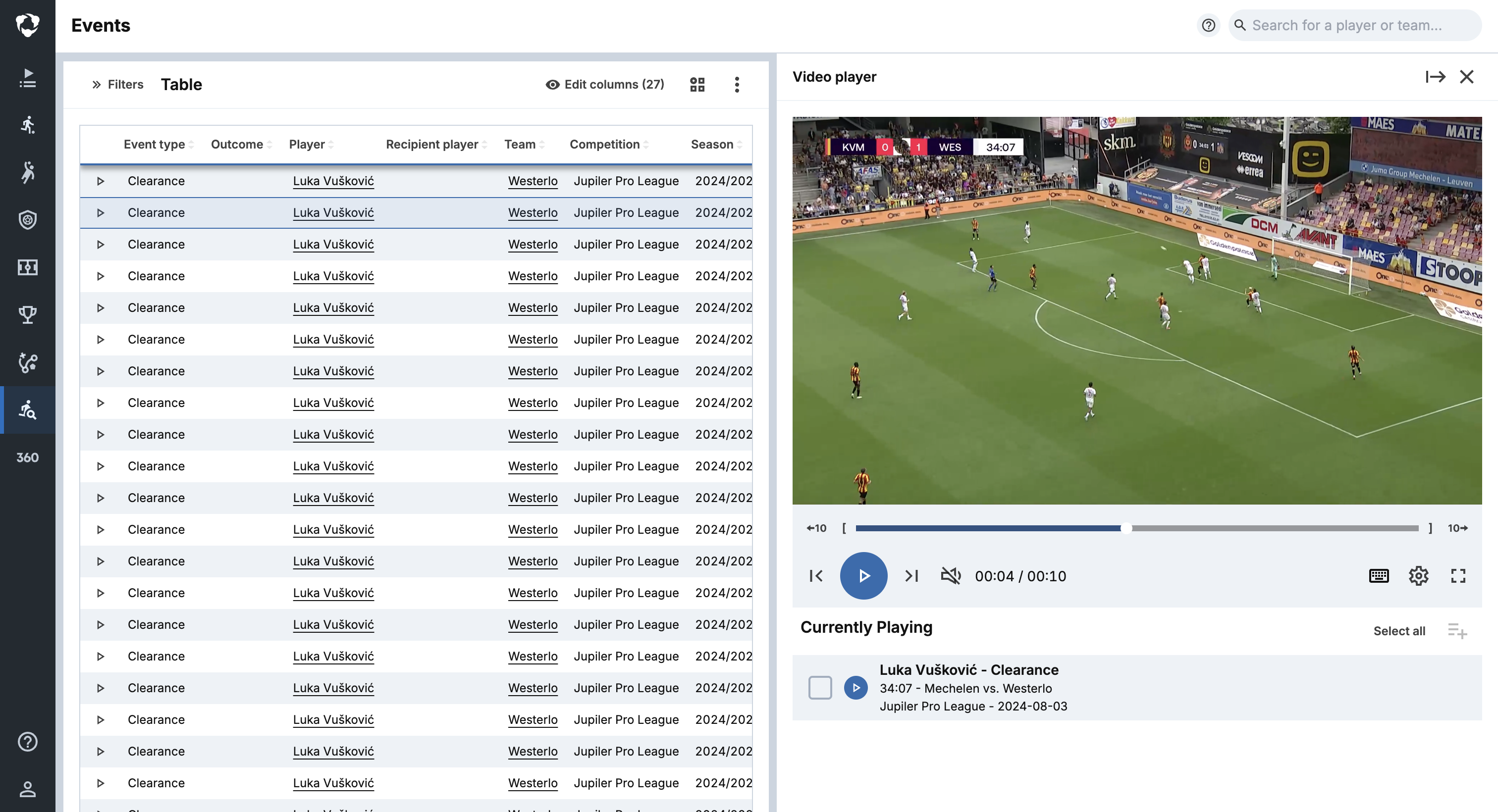1498x812 pixels.
Task: Click the shield badge sidebar icon
Action: pyautogui.click(x=27, y=220)
